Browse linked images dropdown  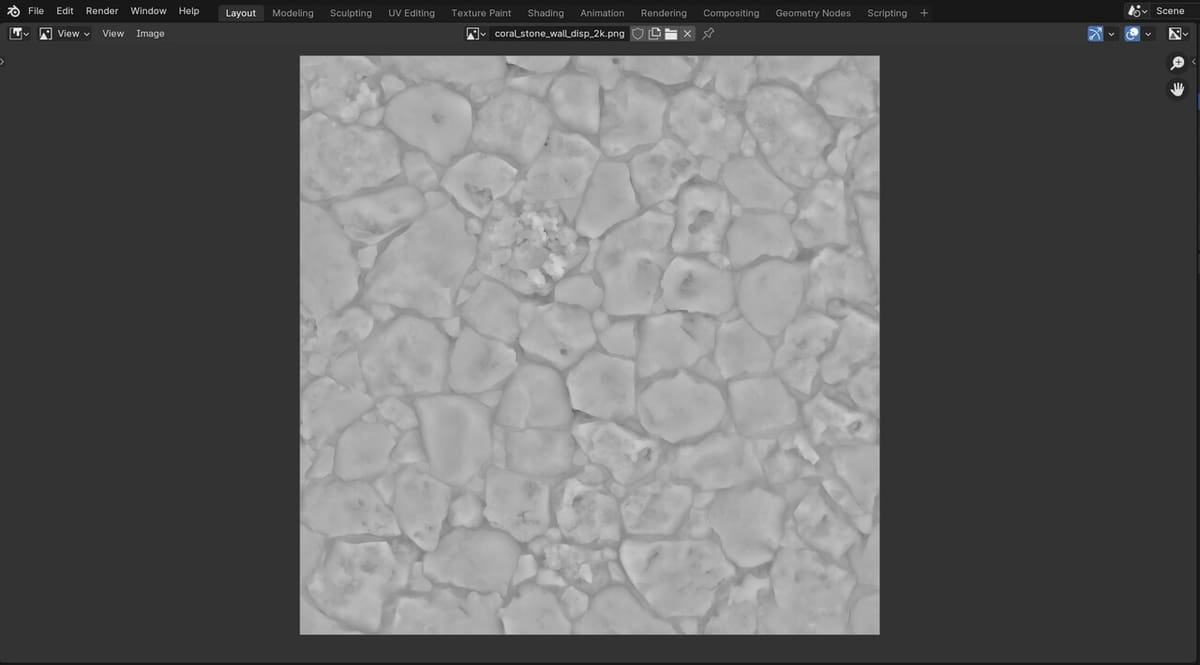pyautogui.click(x=477, y=33)
